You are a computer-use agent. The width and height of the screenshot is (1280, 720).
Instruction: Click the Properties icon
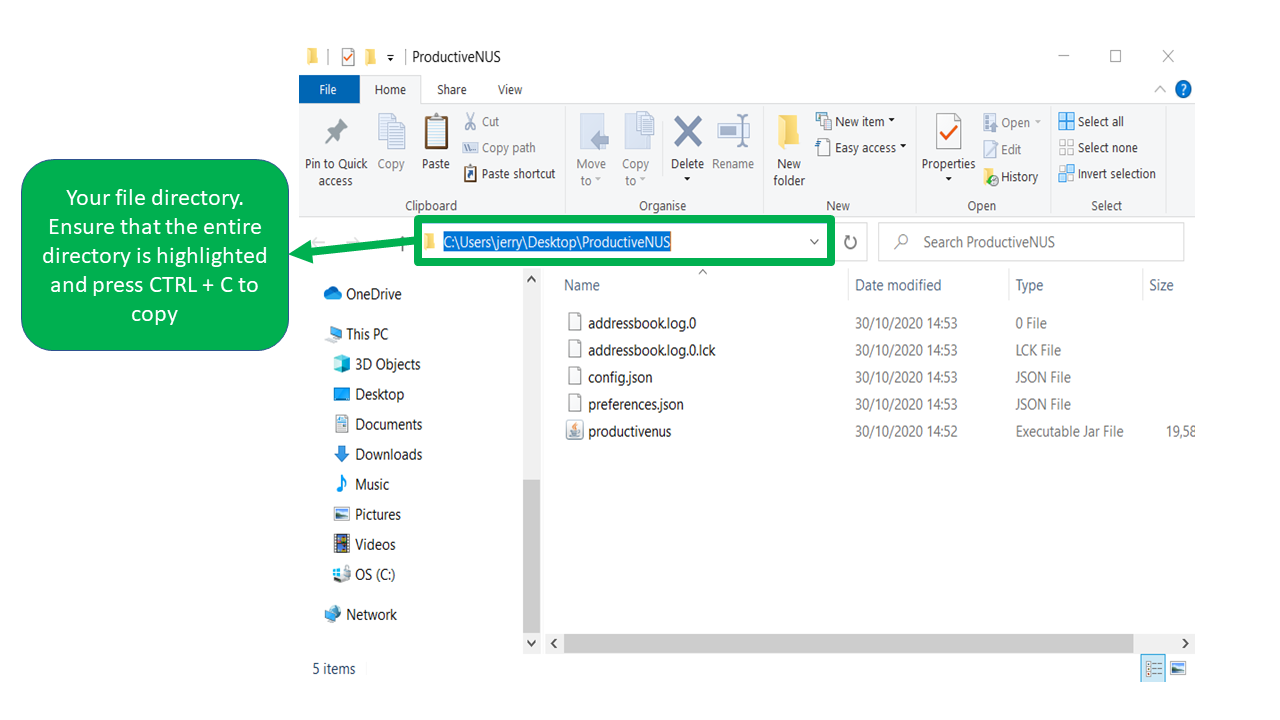[948, 132]
